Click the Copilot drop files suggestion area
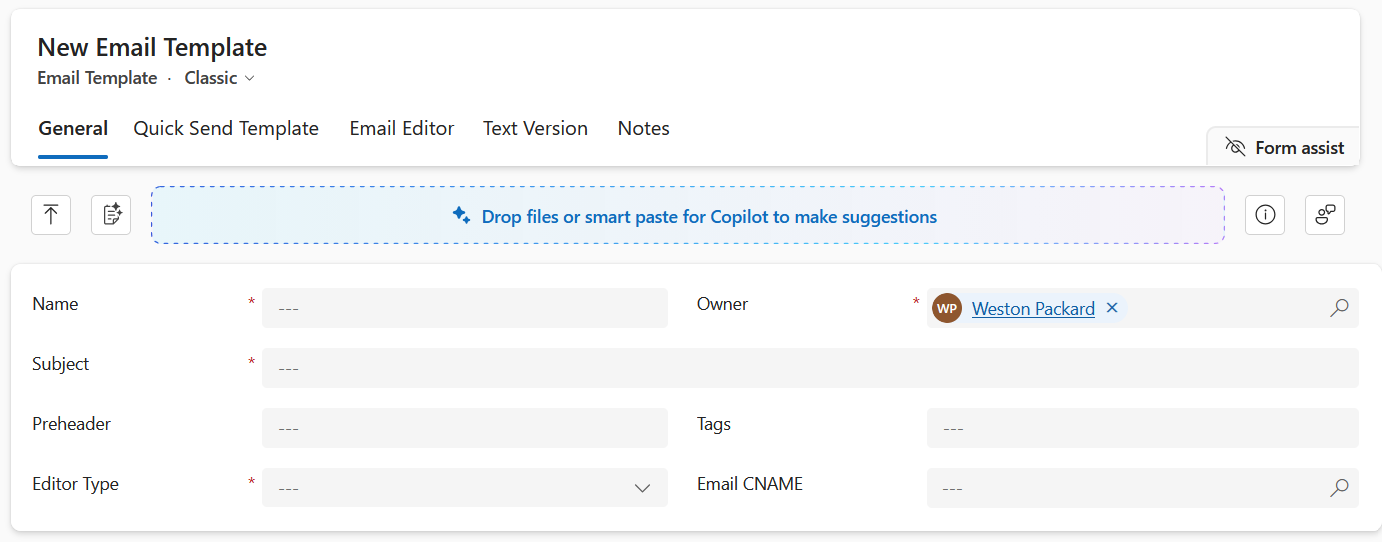Screen dimensions: 1382x542 [688, 215]
